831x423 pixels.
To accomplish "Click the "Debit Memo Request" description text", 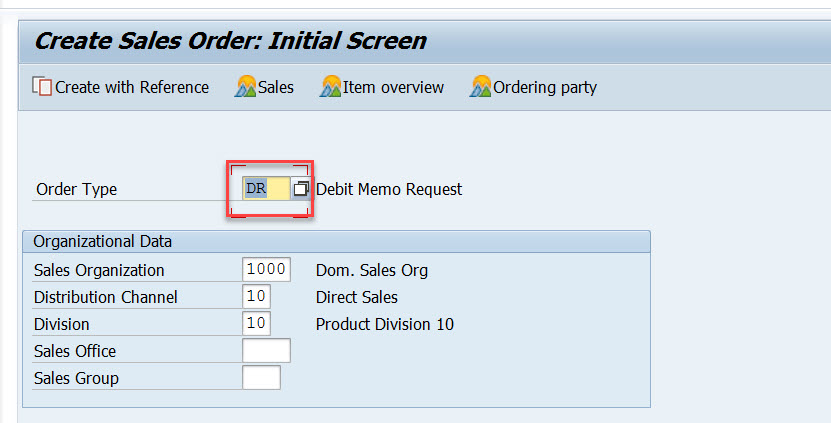I will [x=389, y=189].
